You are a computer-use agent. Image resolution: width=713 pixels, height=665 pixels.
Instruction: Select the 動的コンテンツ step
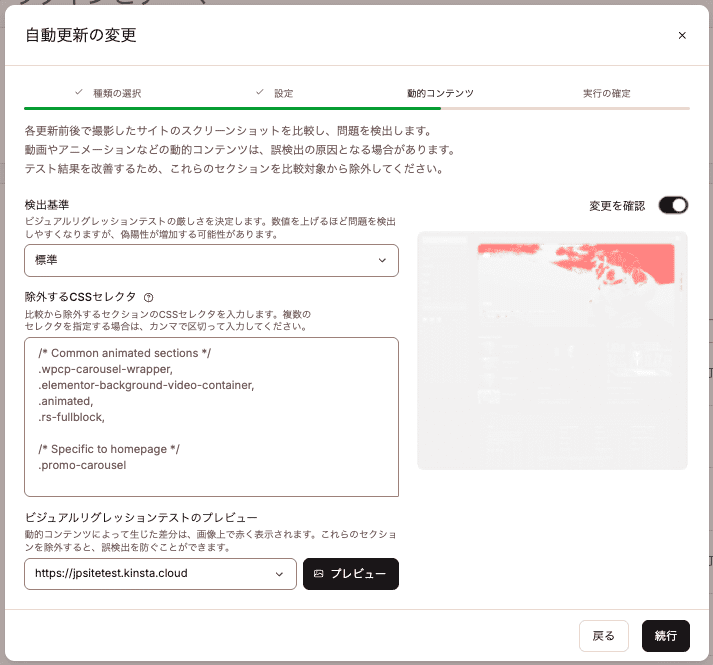click(x=440, y=93)
